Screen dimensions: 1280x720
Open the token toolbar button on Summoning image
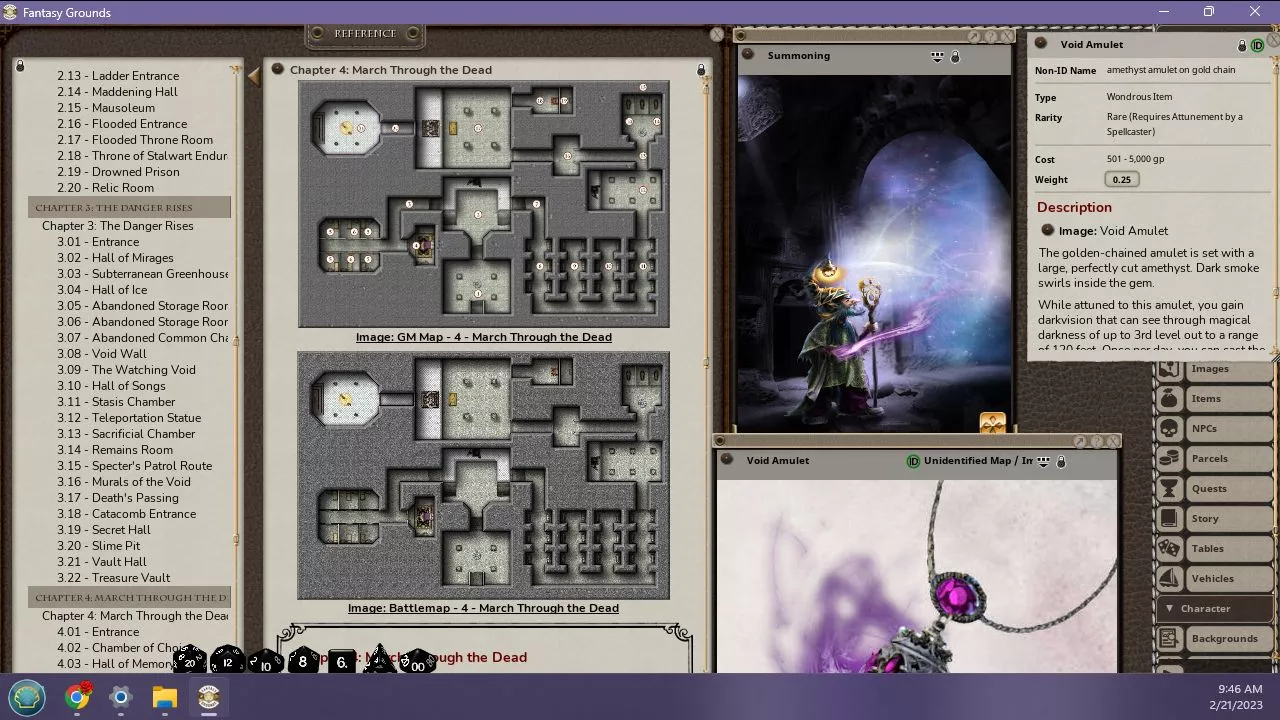tap(992, 423)
